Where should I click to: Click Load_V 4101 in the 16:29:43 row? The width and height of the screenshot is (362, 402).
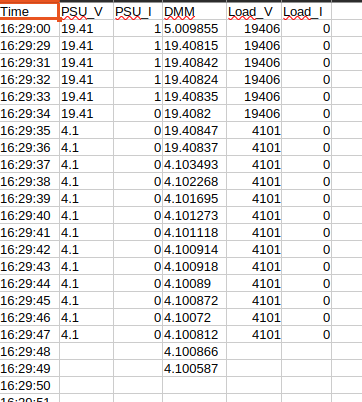[254, 267]
